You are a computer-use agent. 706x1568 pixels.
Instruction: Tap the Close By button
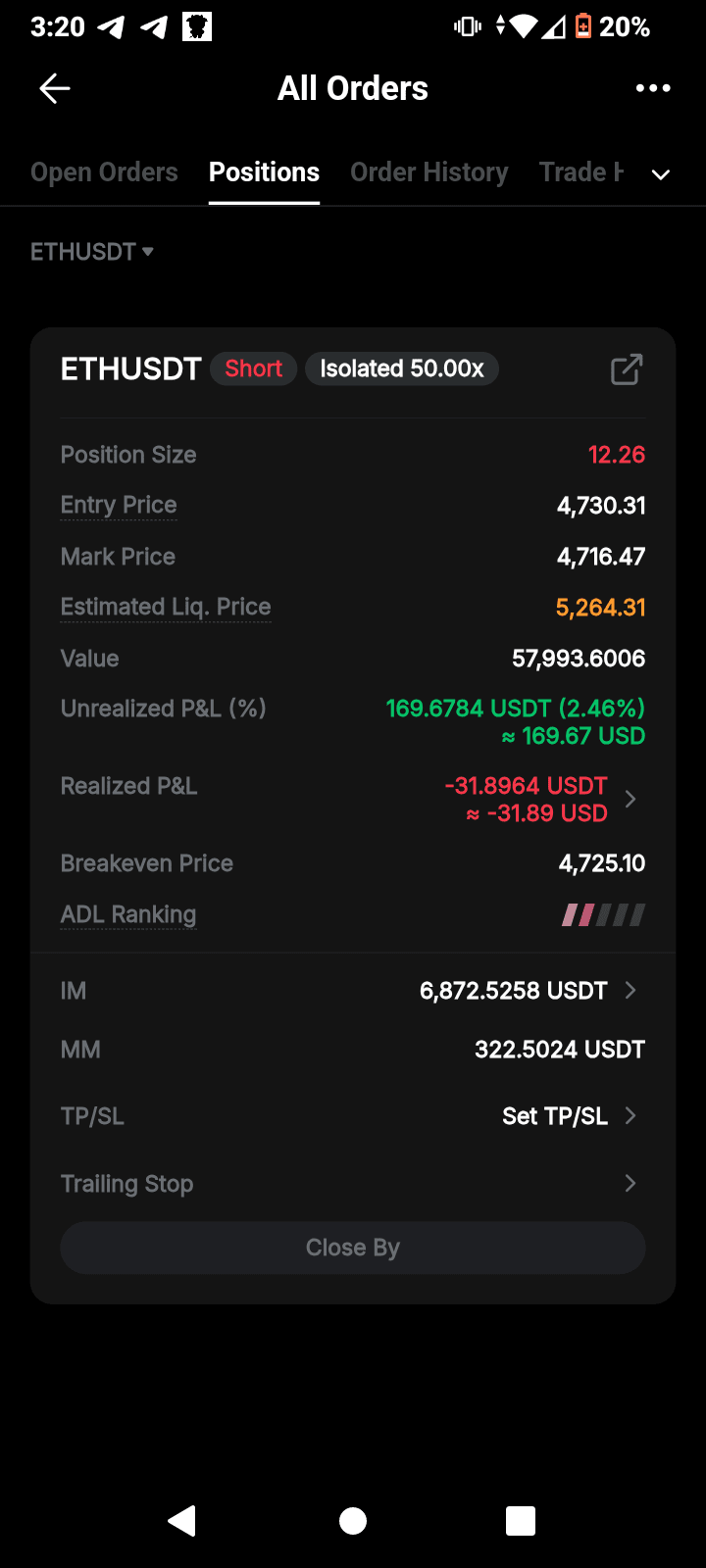tap(353, 1248)
